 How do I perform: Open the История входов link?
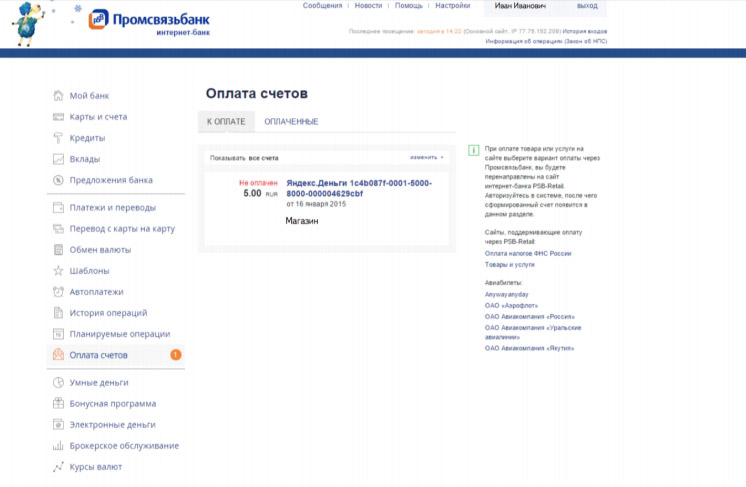[585, 31]
